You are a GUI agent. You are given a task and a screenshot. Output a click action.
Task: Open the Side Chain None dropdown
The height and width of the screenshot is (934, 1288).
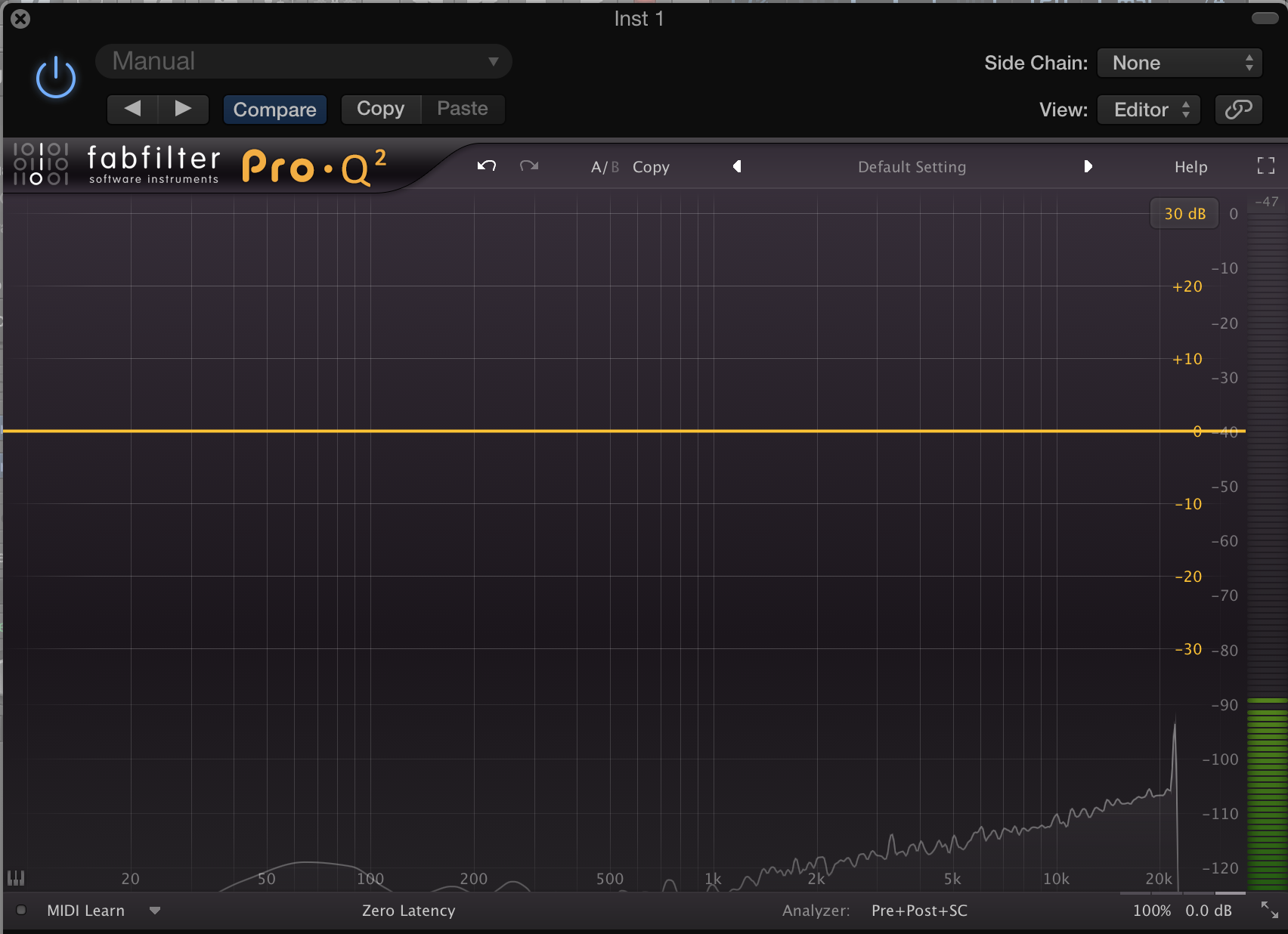tap(1179, 63)
